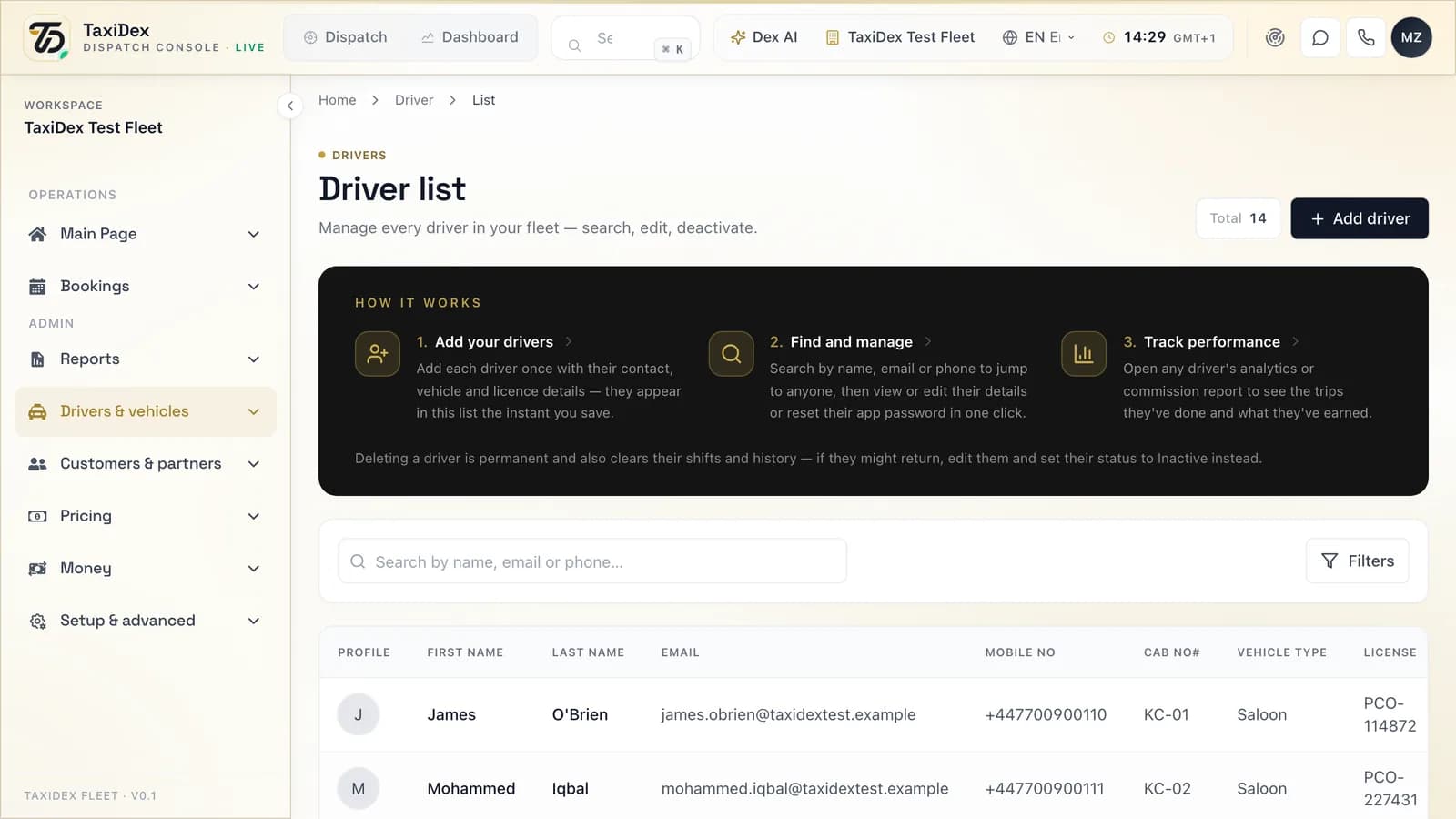This screenshot has width=1456, height=819.
Task: Expand the Bookings chevron
Action: (254, 287)
